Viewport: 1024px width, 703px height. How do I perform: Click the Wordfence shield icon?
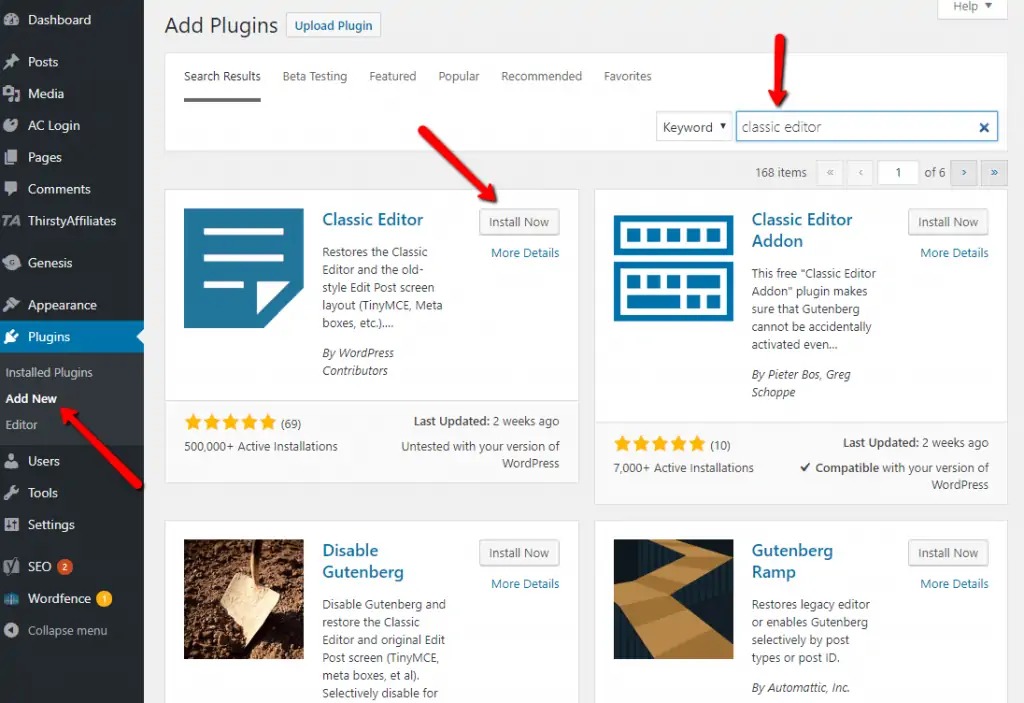(x=10, y=598)
